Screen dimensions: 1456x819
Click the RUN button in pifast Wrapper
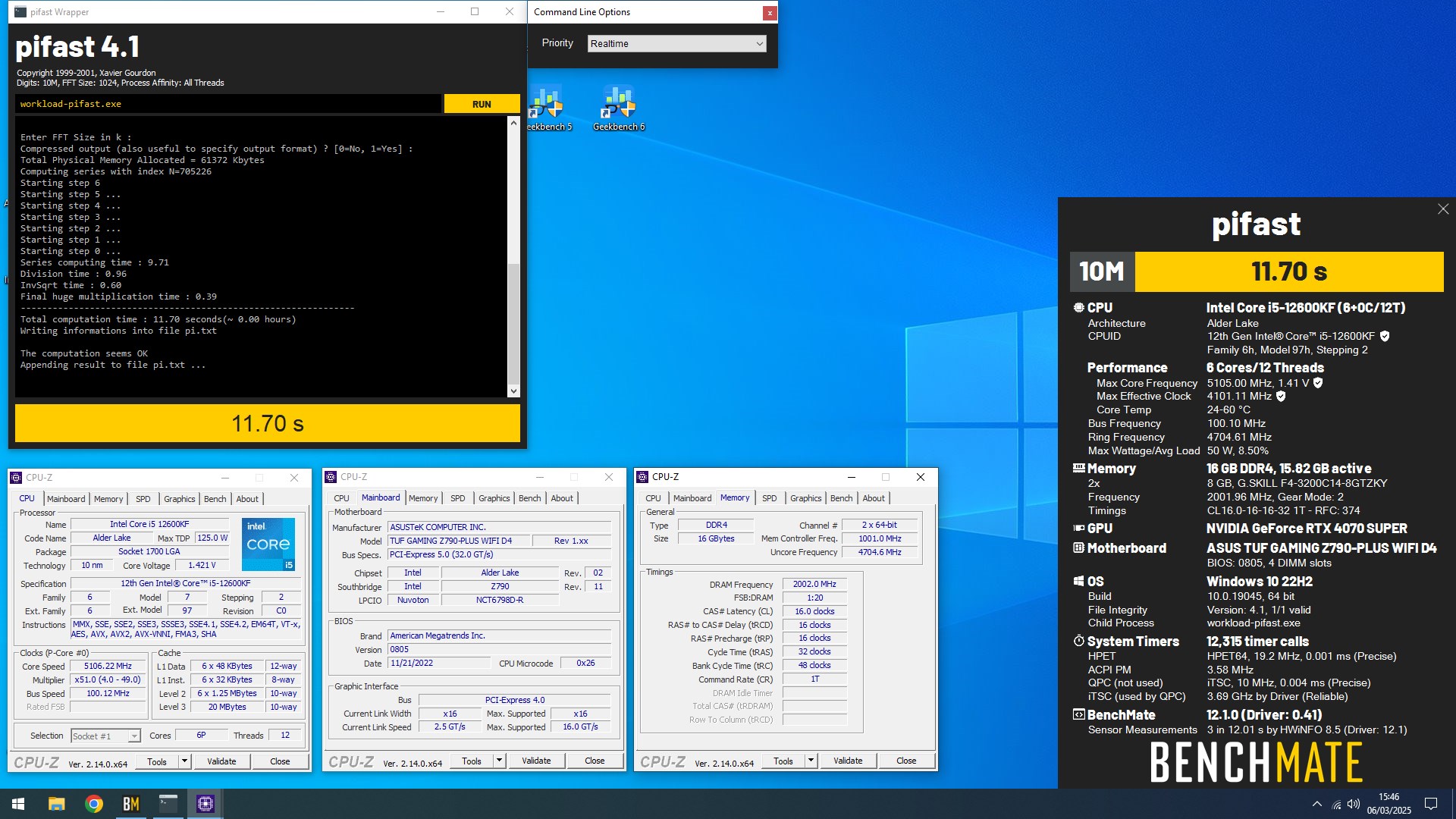(x=482, y=104)
